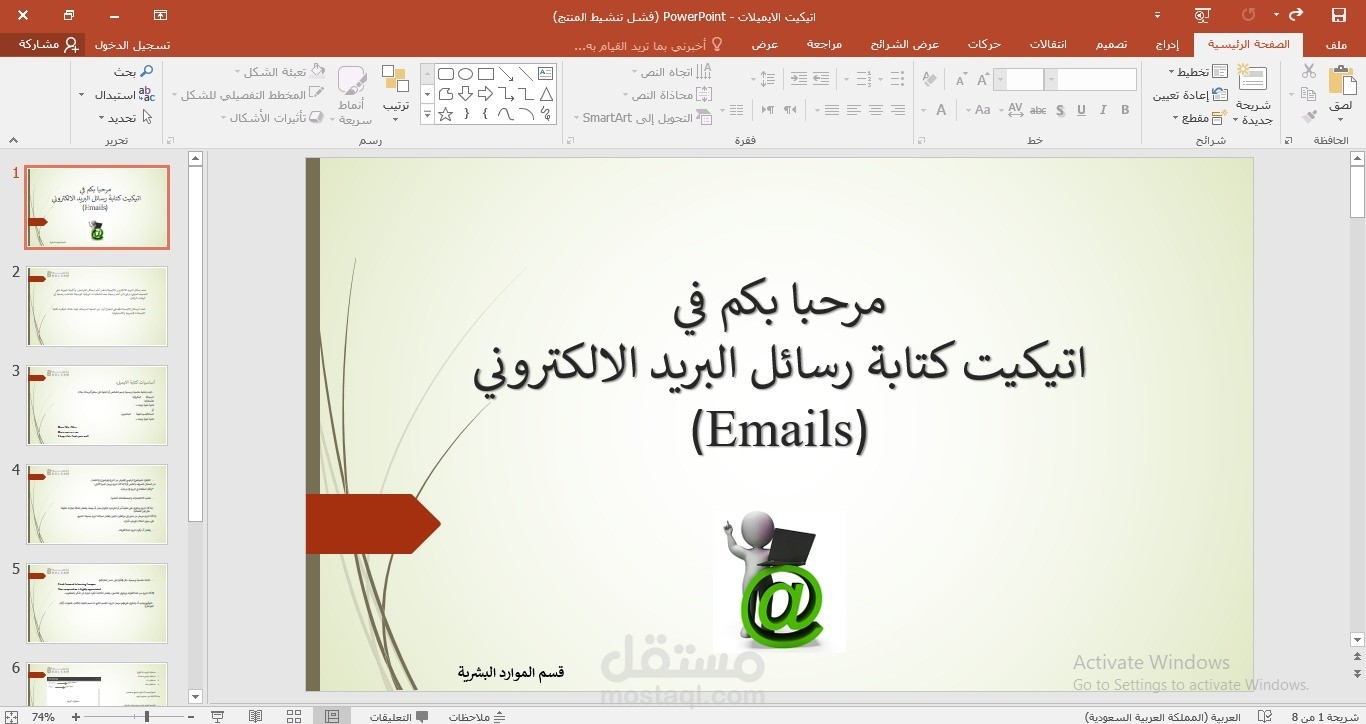Image resolution: width=1366 pixels, height=724 pixels.
Task: Click the text Shadow S icon
Action: pos(1060,110)
